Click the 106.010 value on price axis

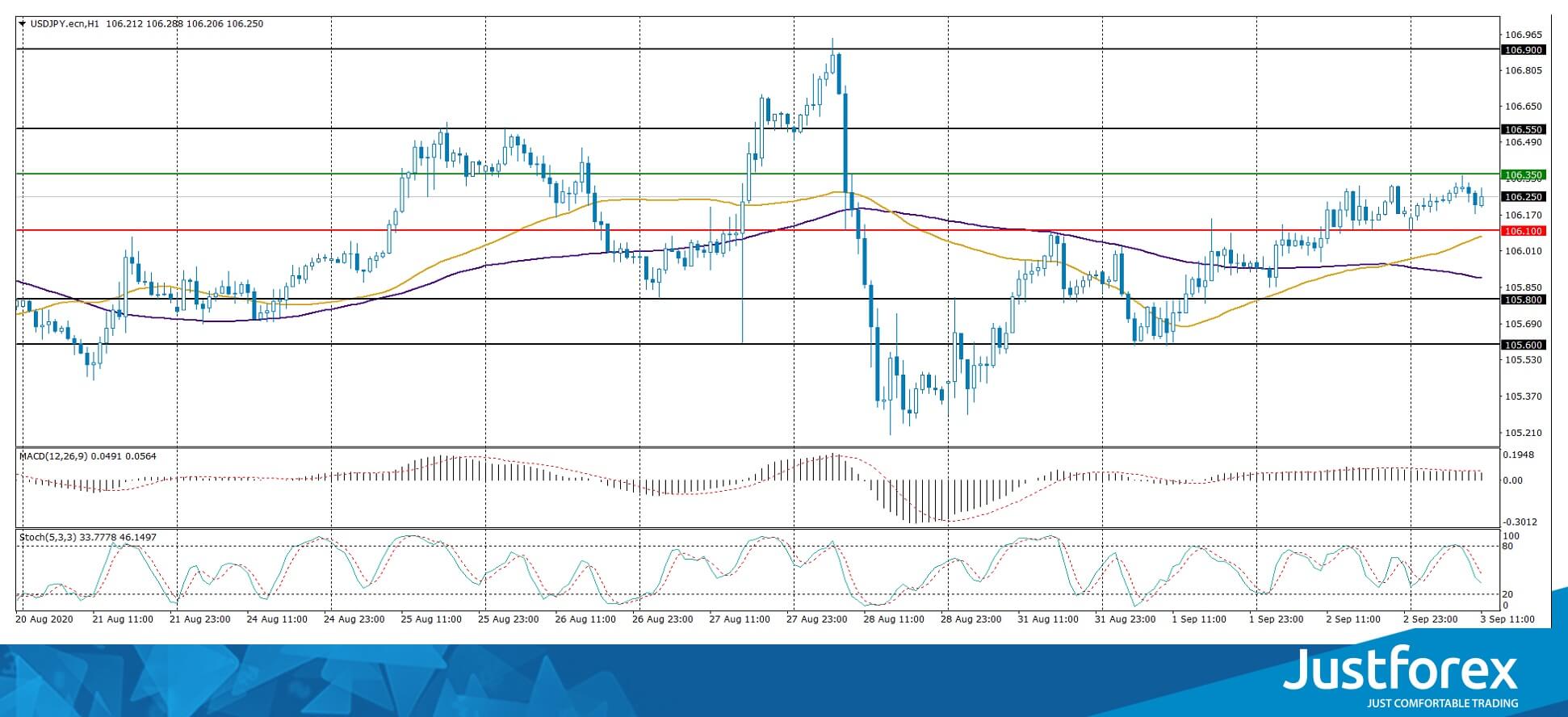[x=1524, y=251]
